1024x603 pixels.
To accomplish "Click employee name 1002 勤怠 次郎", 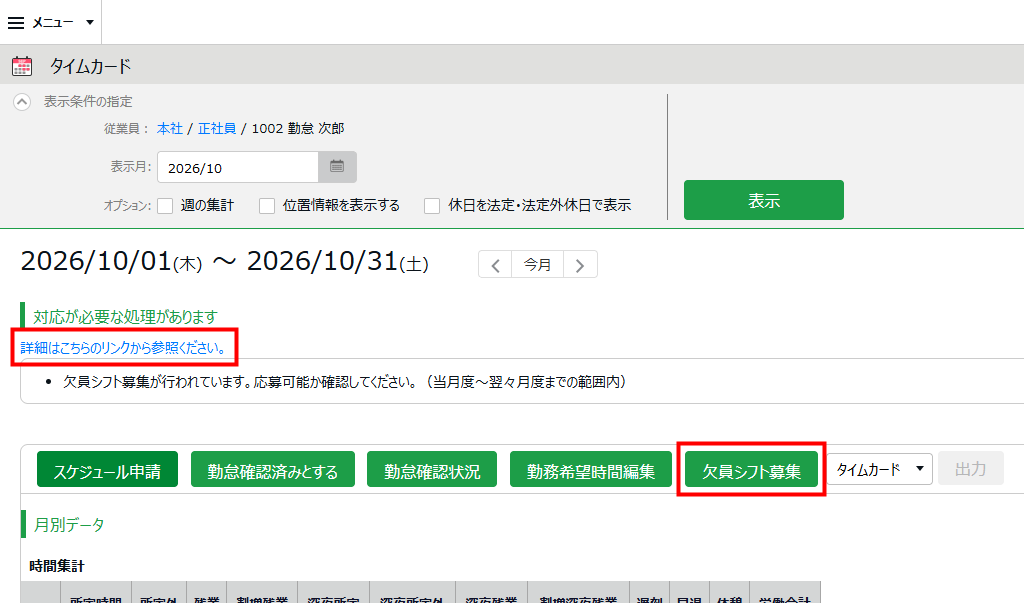I will coord(298,129).
